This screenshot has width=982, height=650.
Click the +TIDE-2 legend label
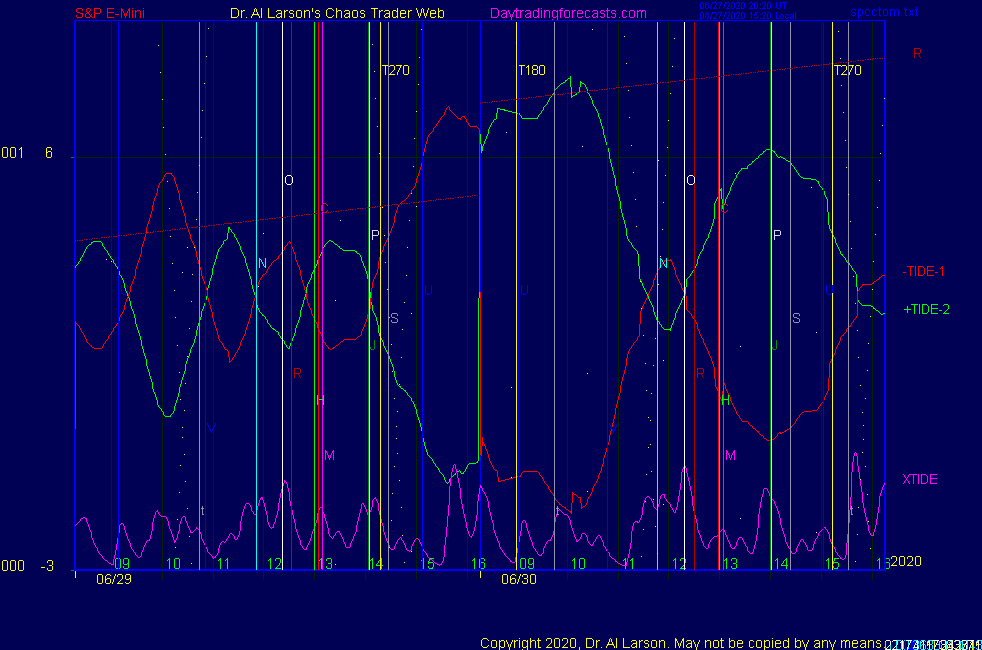click(x=926, y=310)
